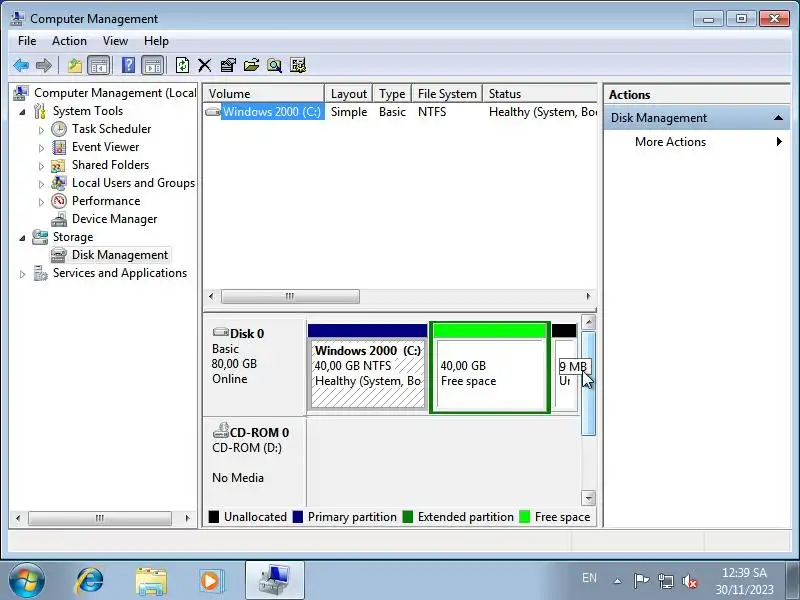Image resolution: width=800 pixels, height=600 pixels.
Task: Click the Primary partition legend color square
Action: 298,517
